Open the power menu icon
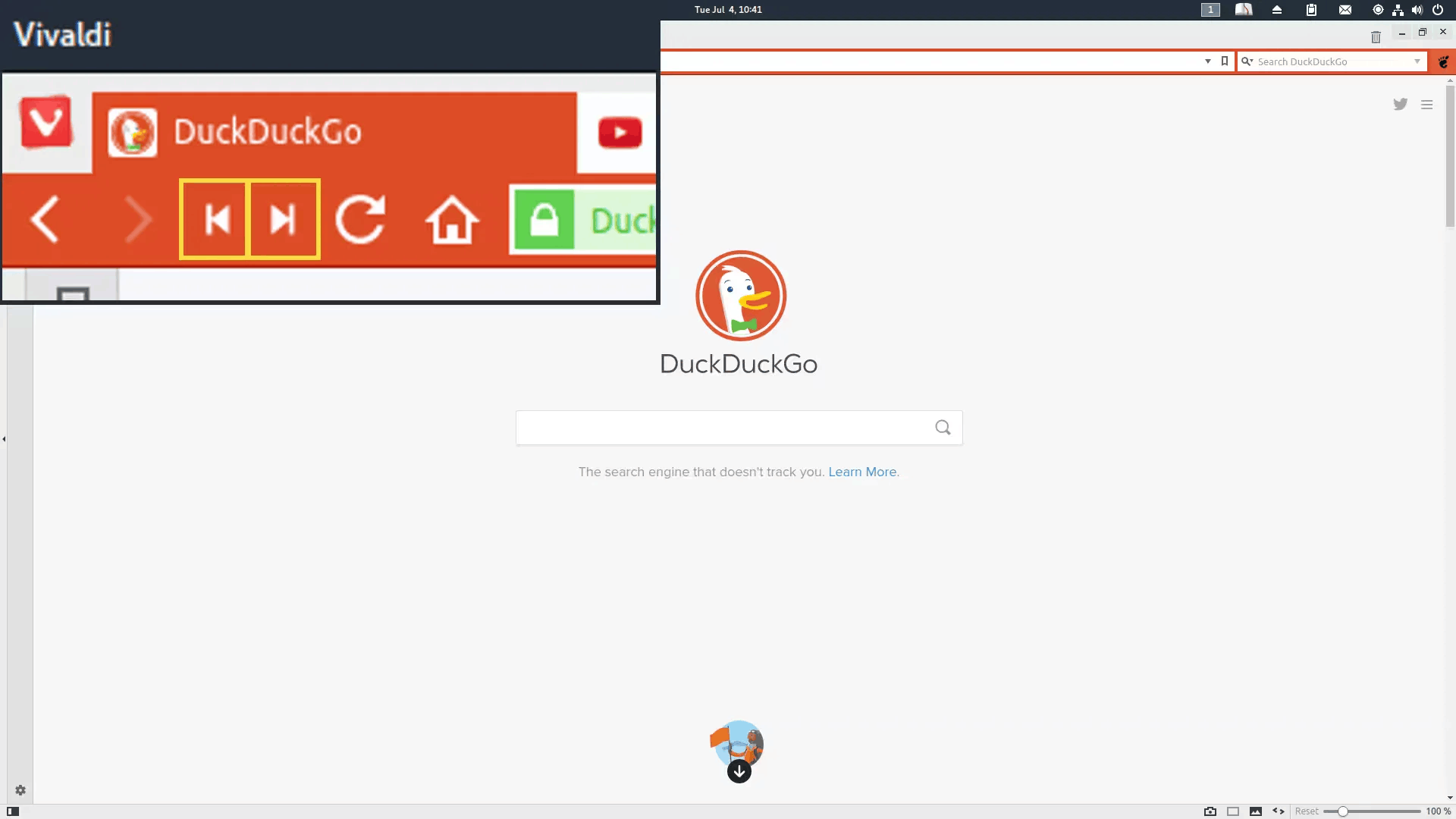 (1437, 10)
